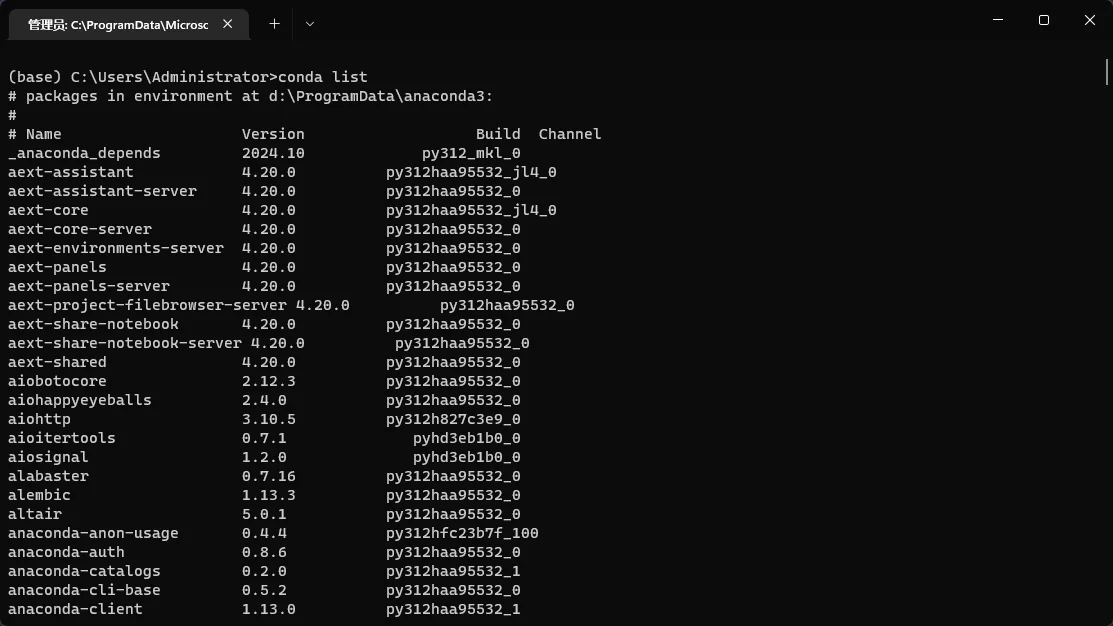Open a new terminal tab
Image resolution: width=1113 pixels, height=626 pixels.
[x=274, y=23]
